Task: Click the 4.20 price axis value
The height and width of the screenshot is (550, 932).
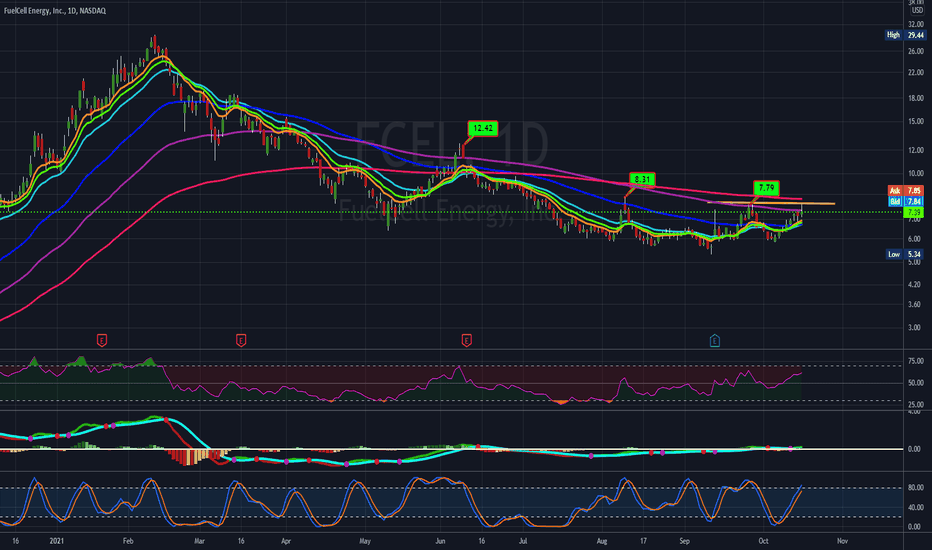Action: [x=915, y=285]
